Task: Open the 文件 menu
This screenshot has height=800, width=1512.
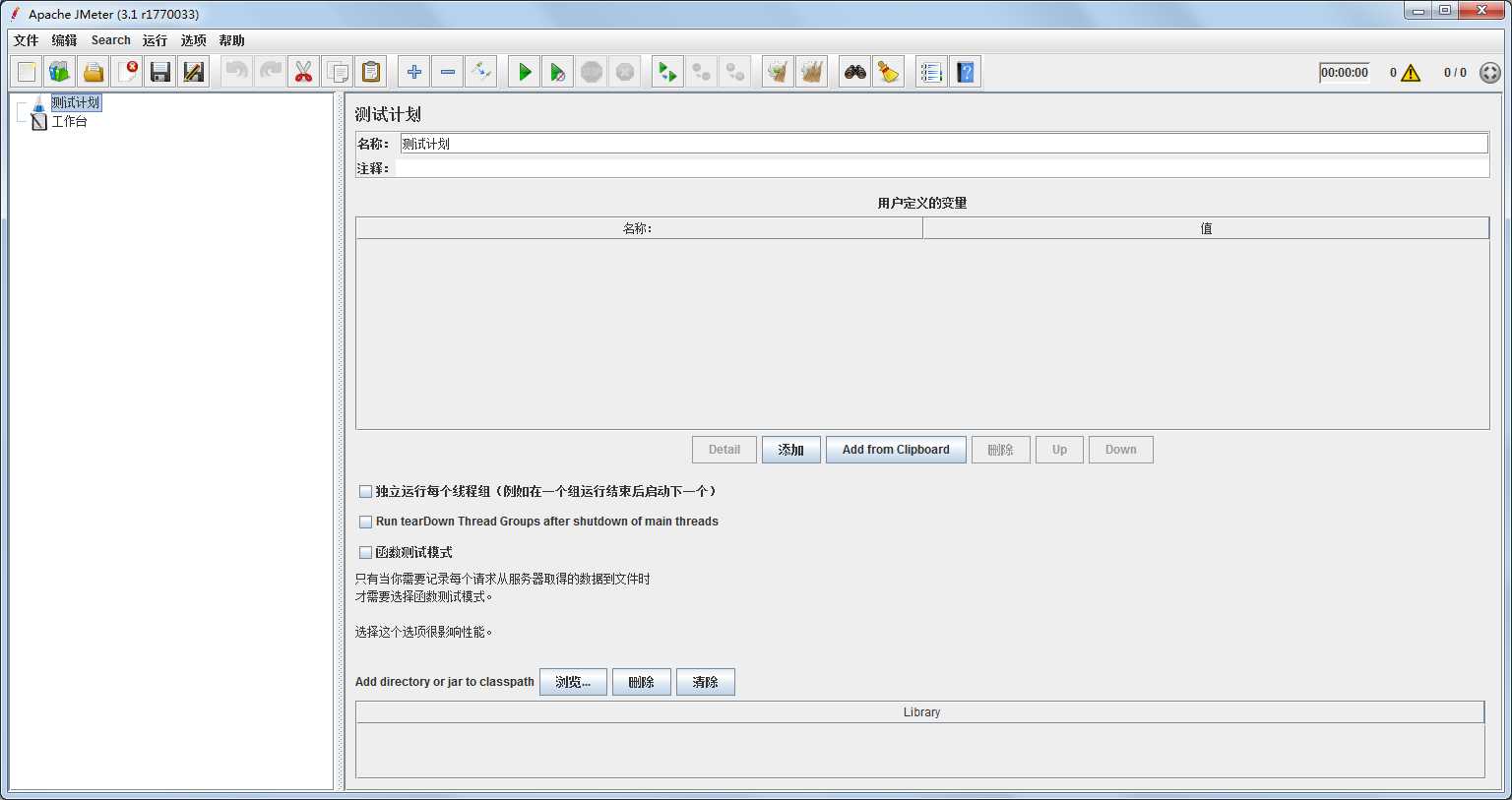Action: (27, 40)
